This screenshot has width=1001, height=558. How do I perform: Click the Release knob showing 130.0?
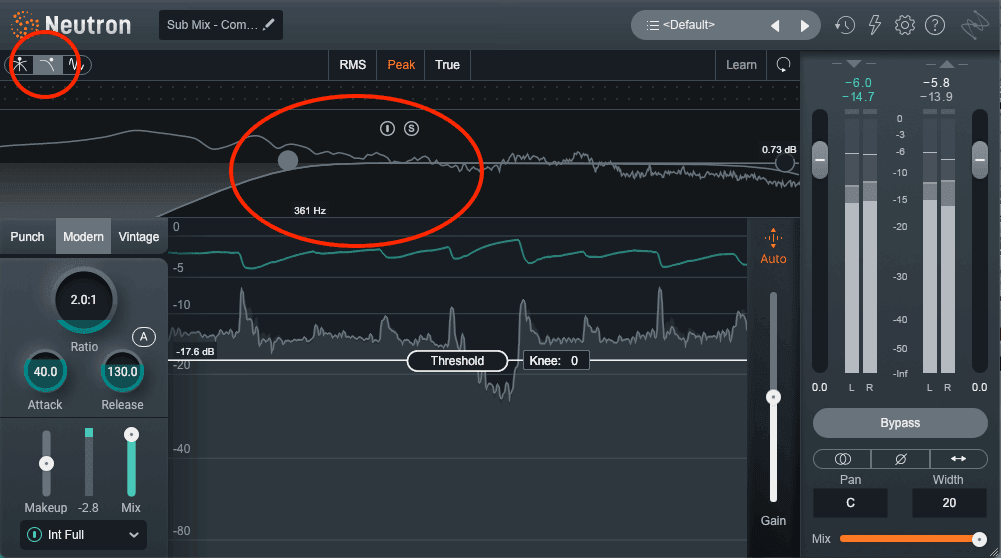coord(122,372)
